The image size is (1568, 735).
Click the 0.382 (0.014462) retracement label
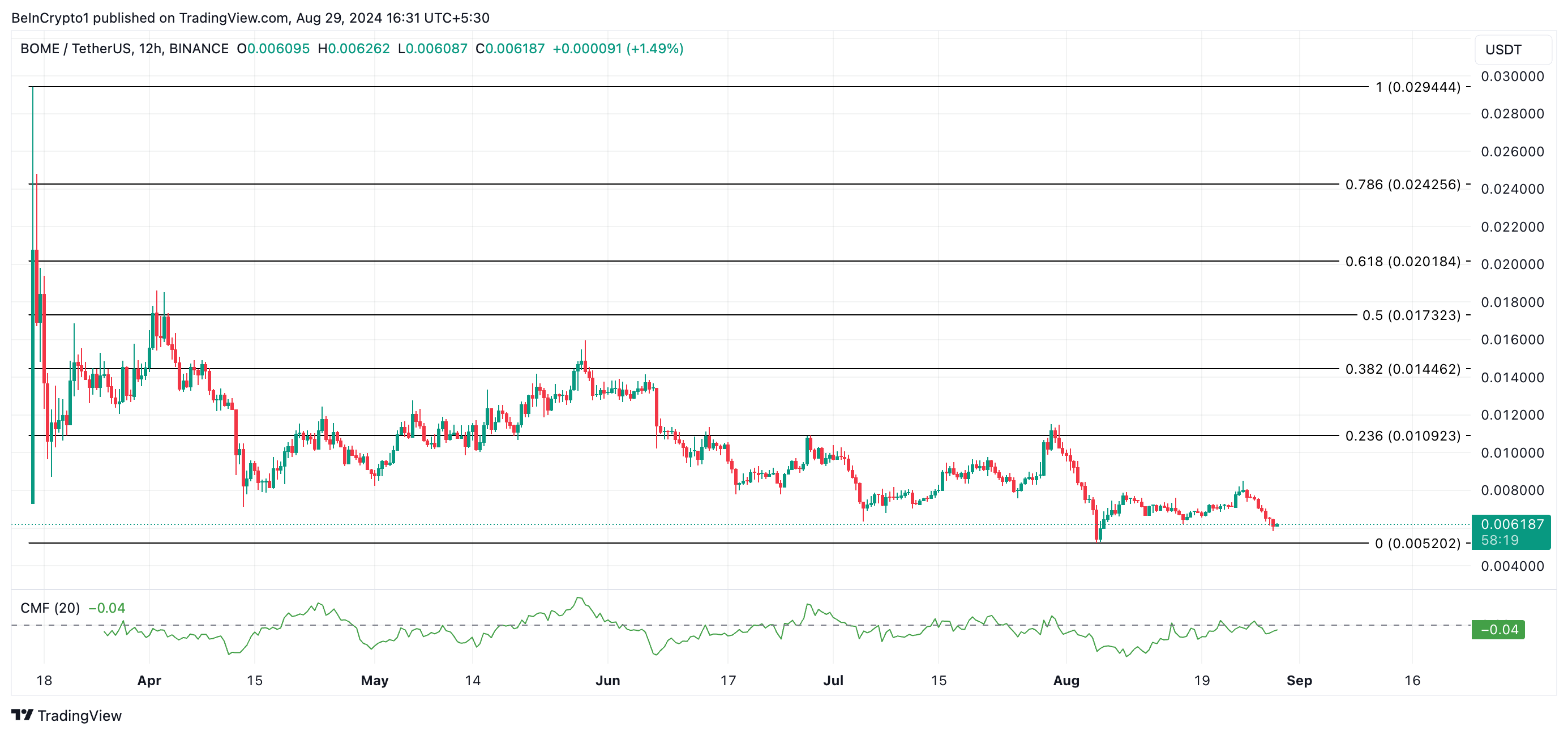tap(1403, 369)
